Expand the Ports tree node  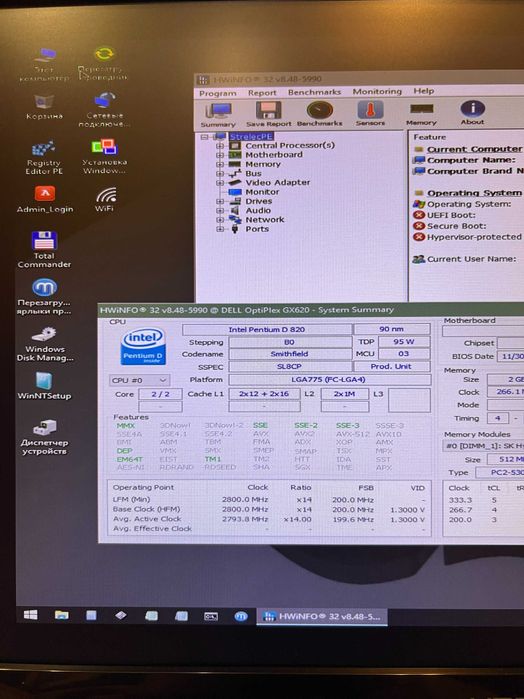point(220,230)
